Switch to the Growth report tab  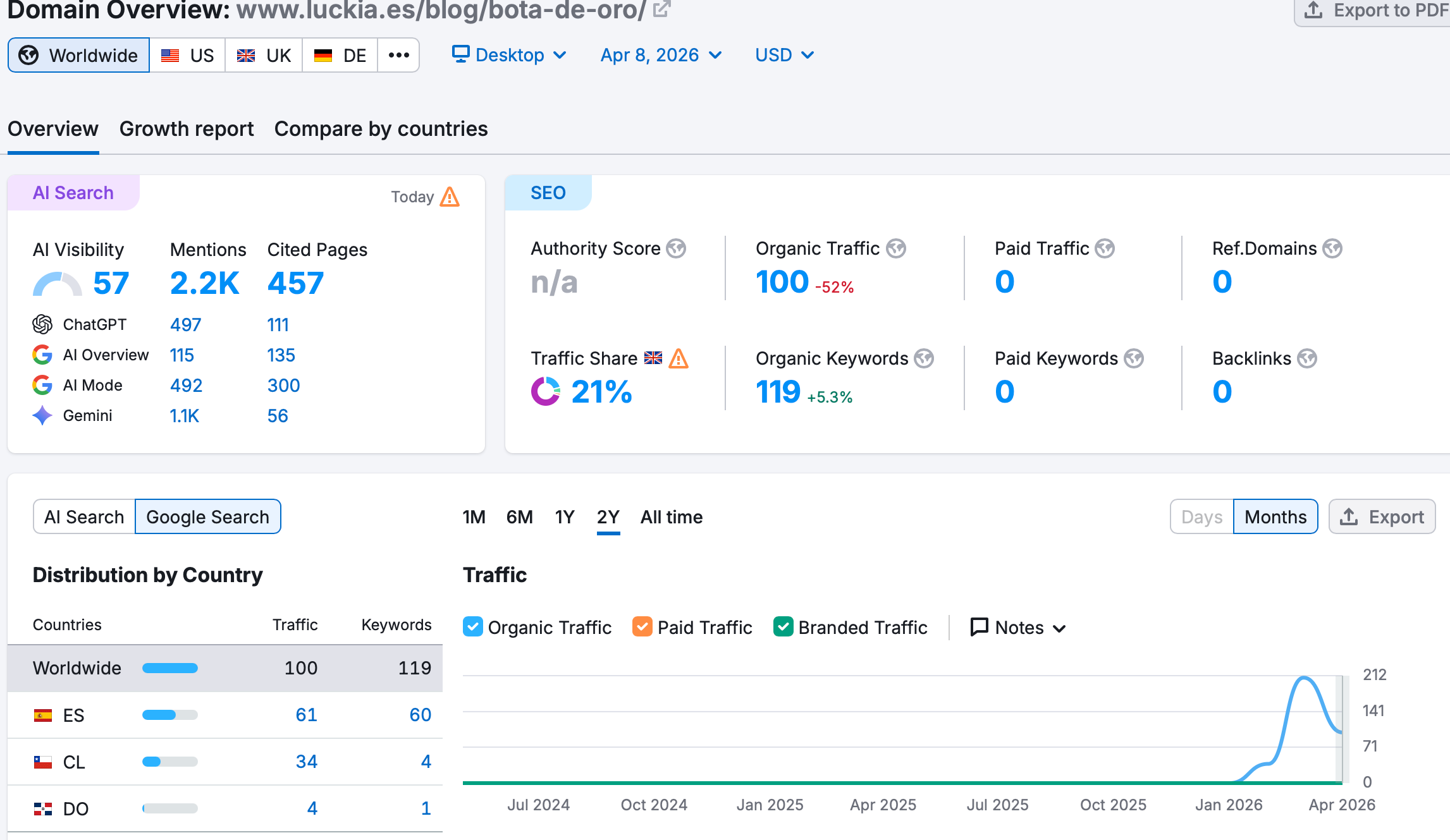pos(187,129)
